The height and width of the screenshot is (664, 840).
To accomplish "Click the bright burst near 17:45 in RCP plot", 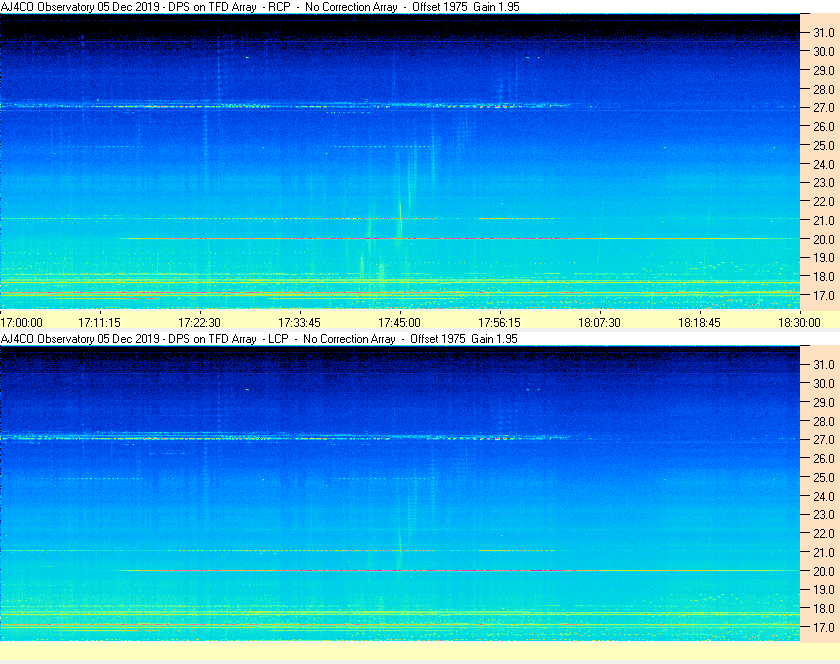I will (x=400, y=215).
